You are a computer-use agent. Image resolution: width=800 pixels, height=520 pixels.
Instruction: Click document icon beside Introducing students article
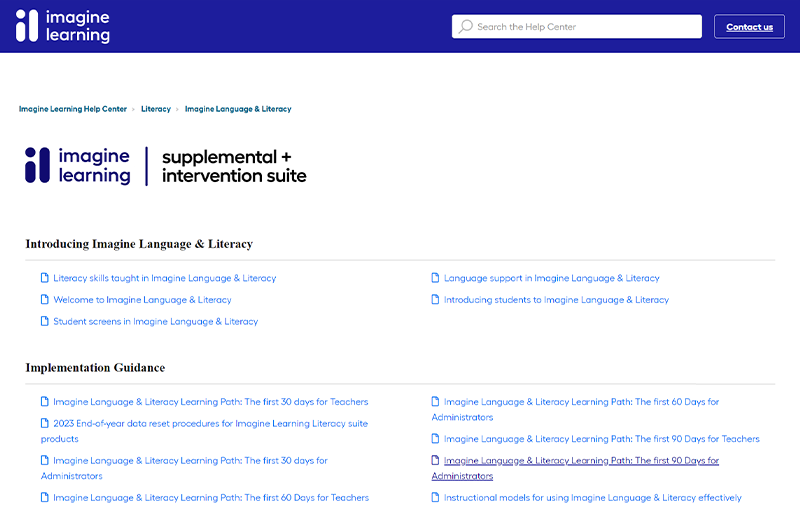[435, 300]
